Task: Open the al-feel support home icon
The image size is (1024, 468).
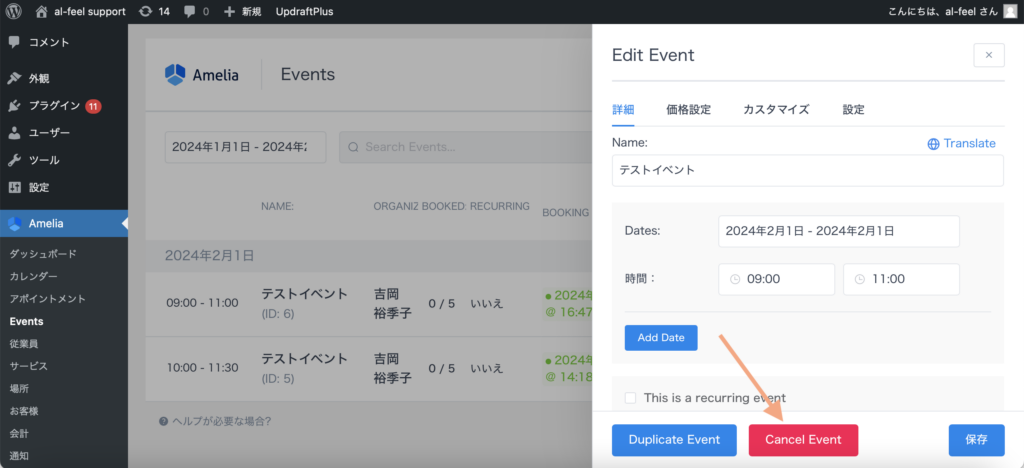Action: pyautogui.click(x=41, y=11)
